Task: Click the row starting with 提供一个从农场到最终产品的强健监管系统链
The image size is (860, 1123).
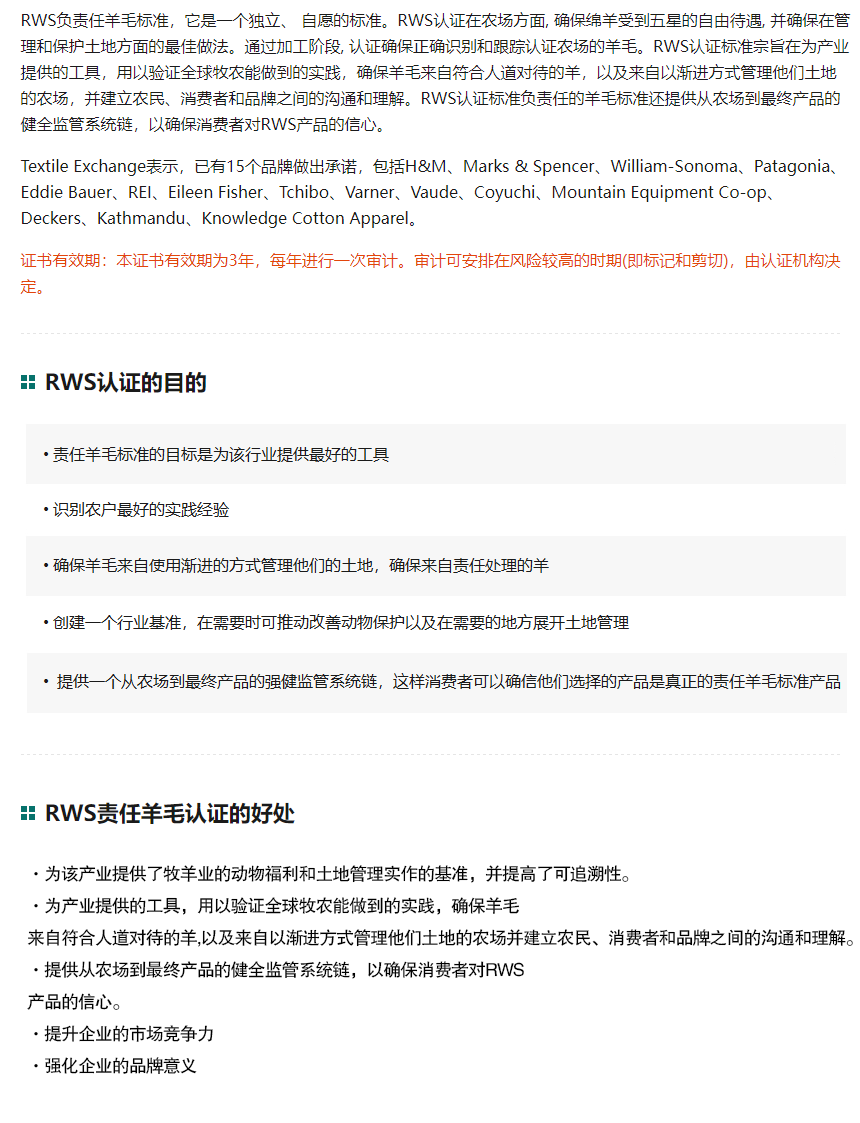Action: [447, 682]
